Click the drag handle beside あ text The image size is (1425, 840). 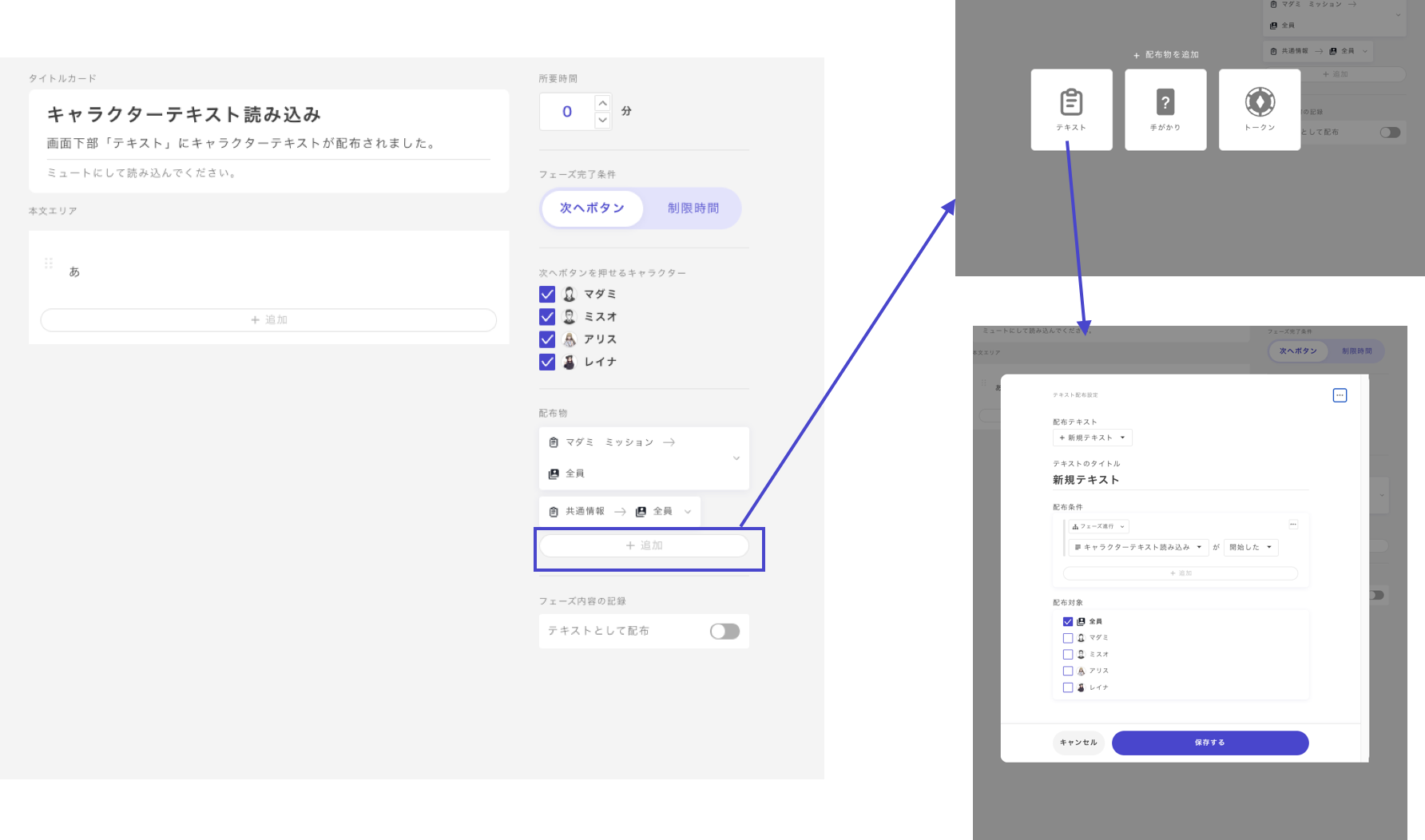[49, 263]
